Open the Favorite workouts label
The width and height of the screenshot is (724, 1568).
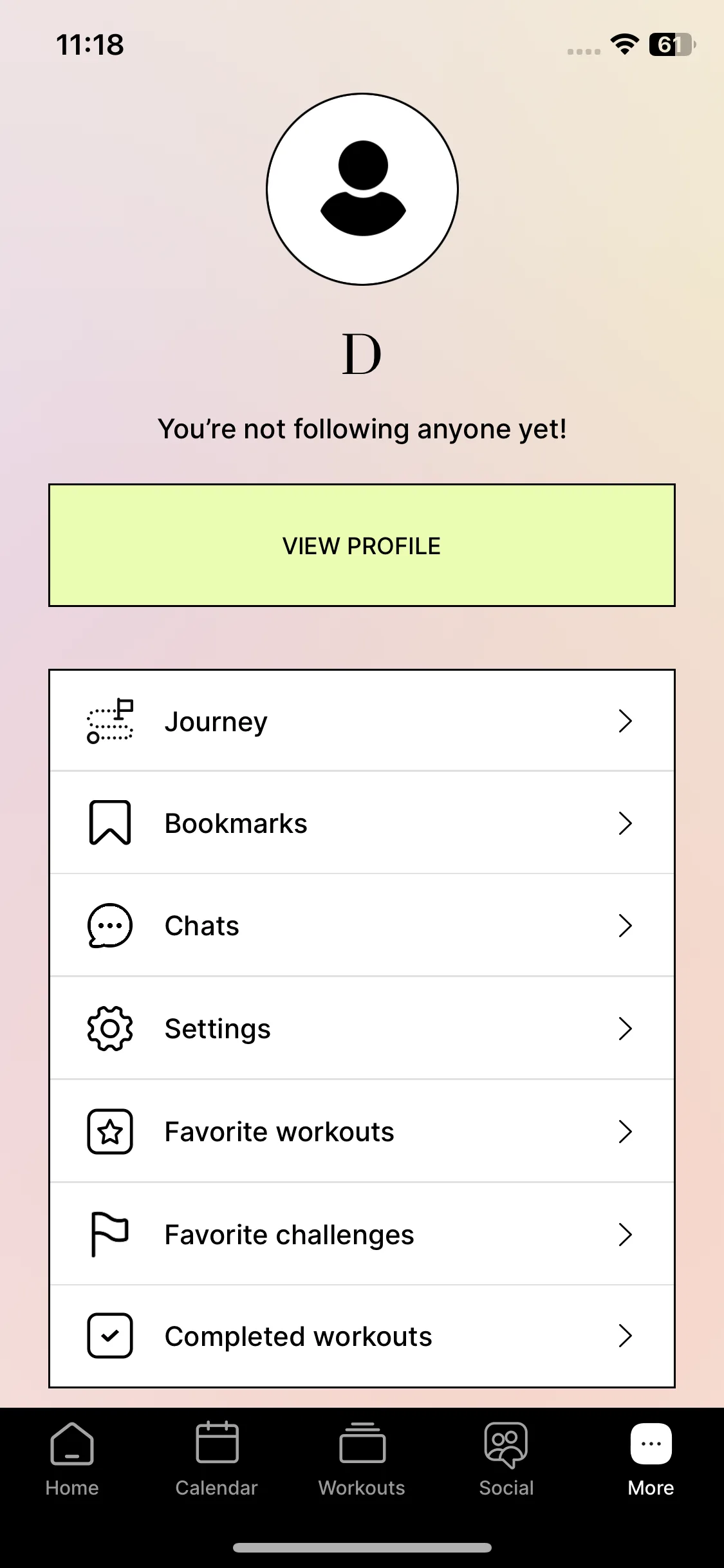tap(279, 1132)
